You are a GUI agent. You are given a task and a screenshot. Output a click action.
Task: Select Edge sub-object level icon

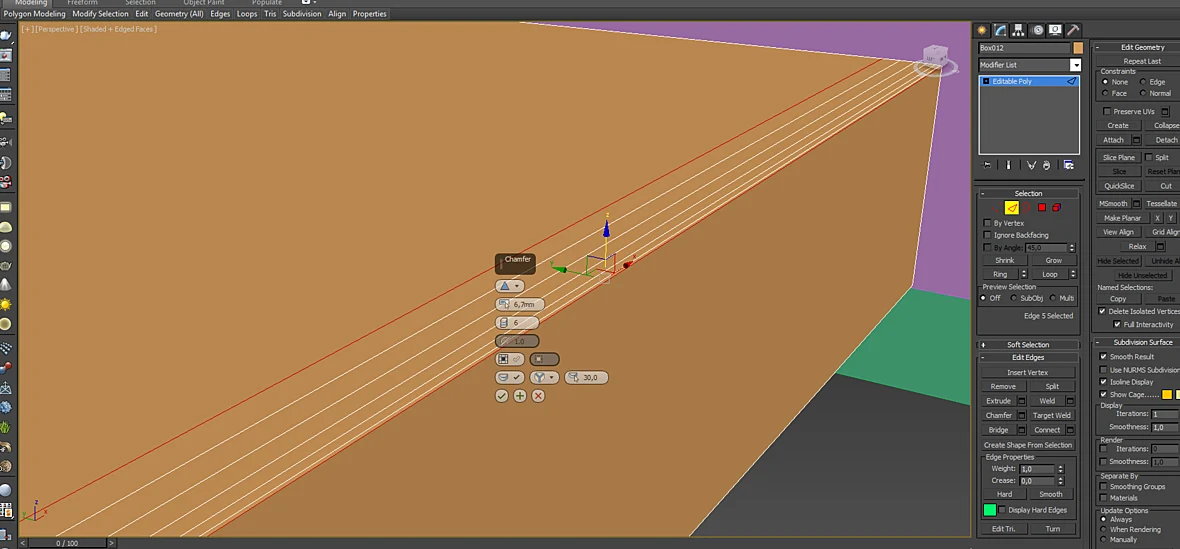[x=1012, y=208]
